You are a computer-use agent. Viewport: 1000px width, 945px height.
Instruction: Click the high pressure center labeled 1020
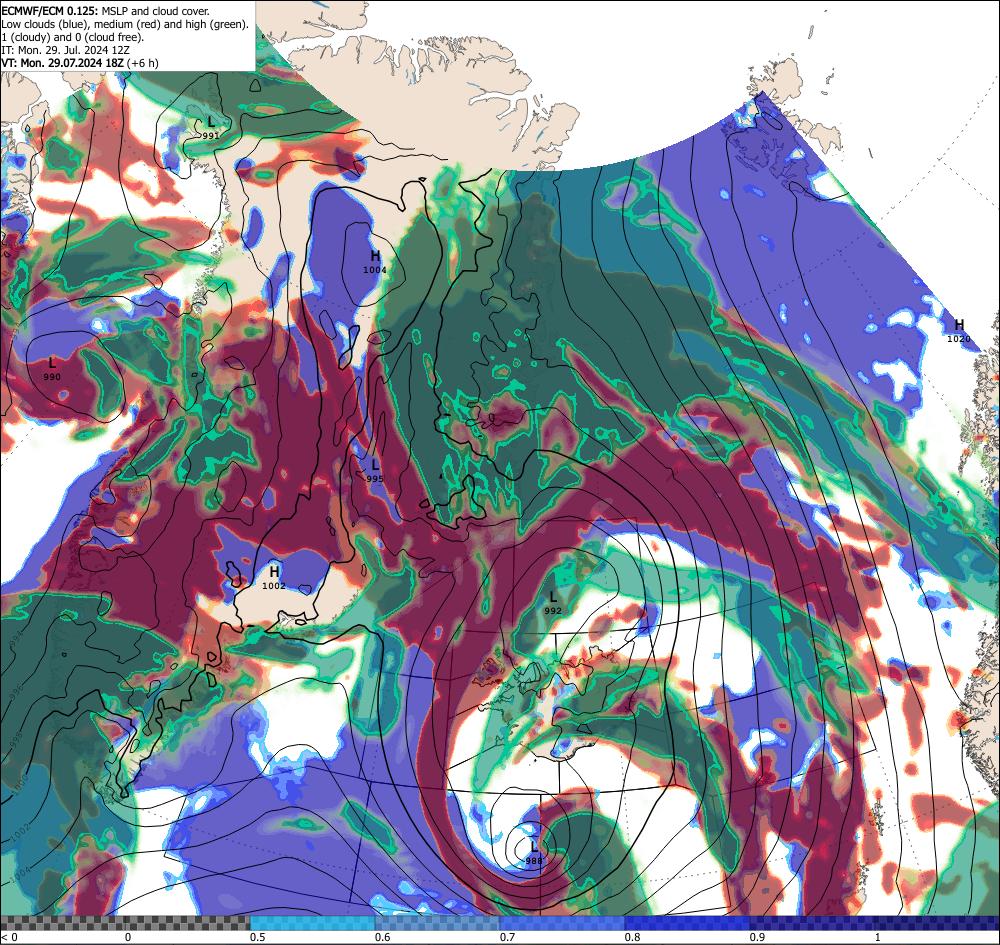[959, 332]
